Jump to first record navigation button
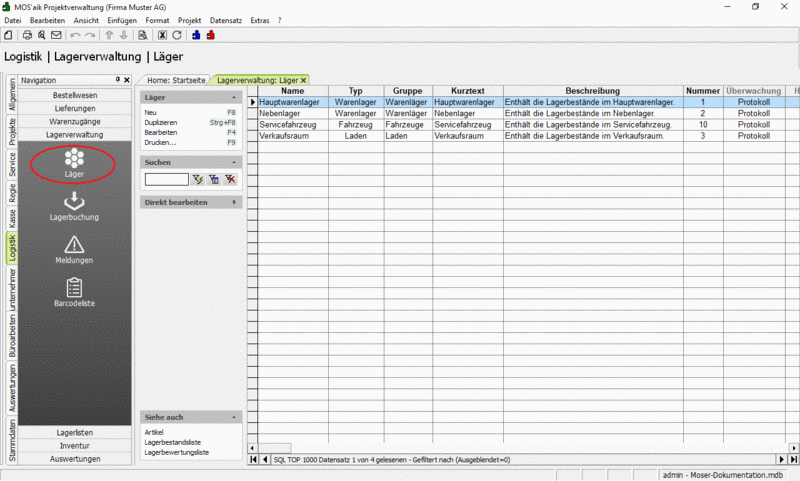Image resolution: width=800 pixels, height=481 pixels. coord(254,460)
